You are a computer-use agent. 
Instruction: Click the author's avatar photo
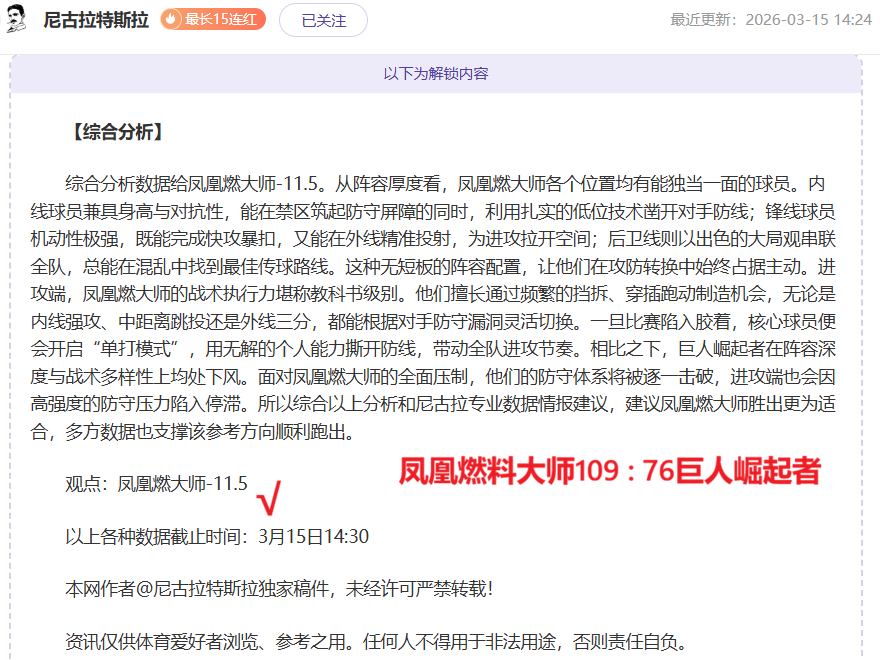coord(17,20)
